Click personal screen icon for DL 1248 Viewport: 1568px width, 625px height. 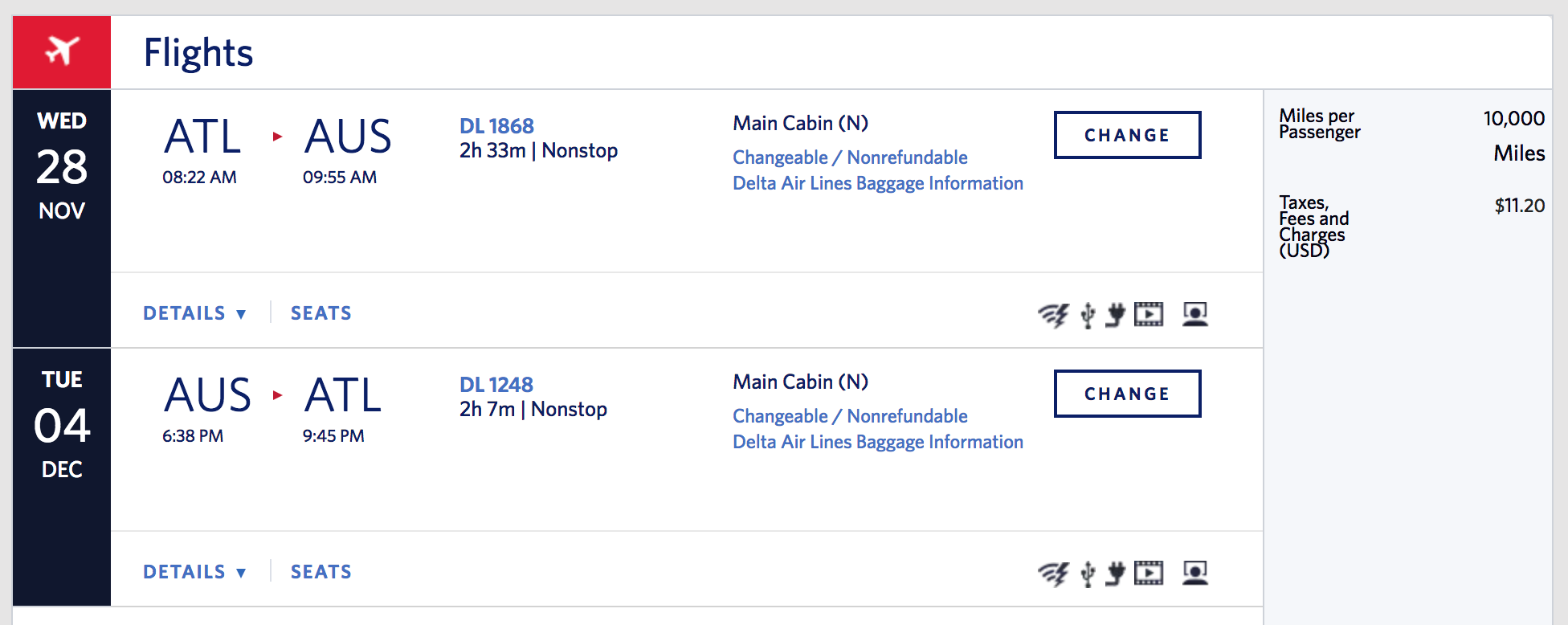[x=1195, y=573]
